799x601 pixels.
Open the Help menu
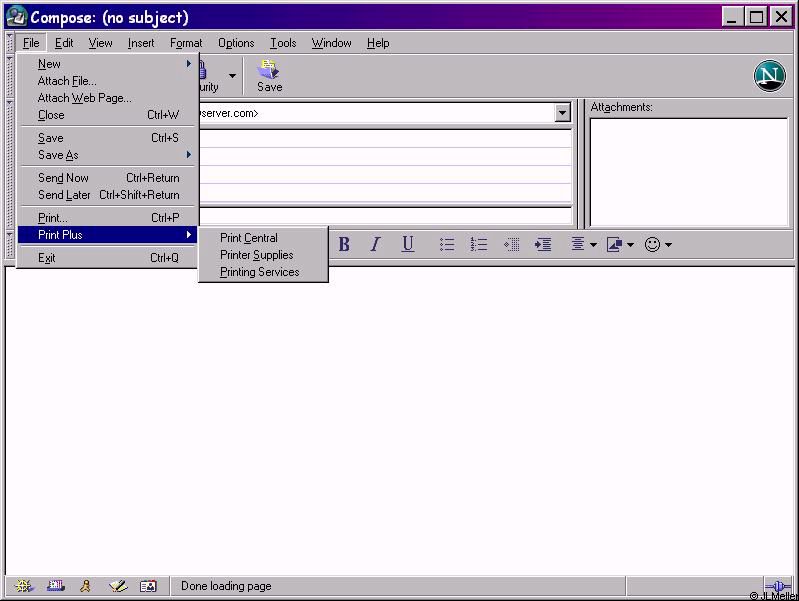[378, 43]
